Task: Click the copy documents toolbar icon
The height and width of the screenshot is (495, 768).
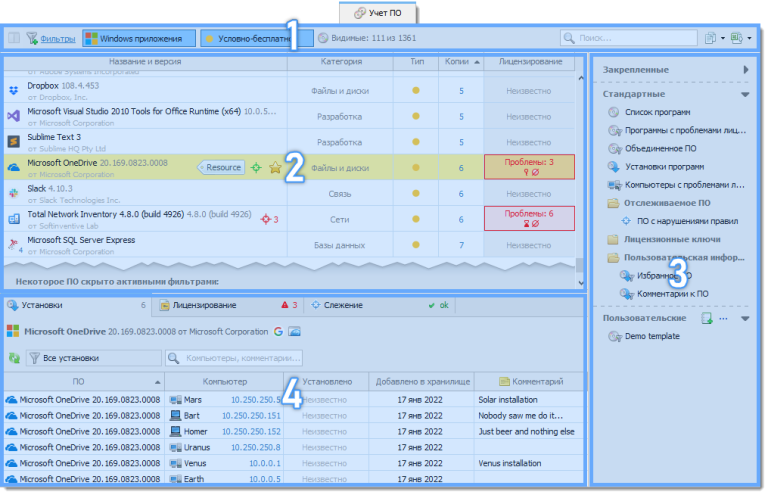Action: point(710,38)
